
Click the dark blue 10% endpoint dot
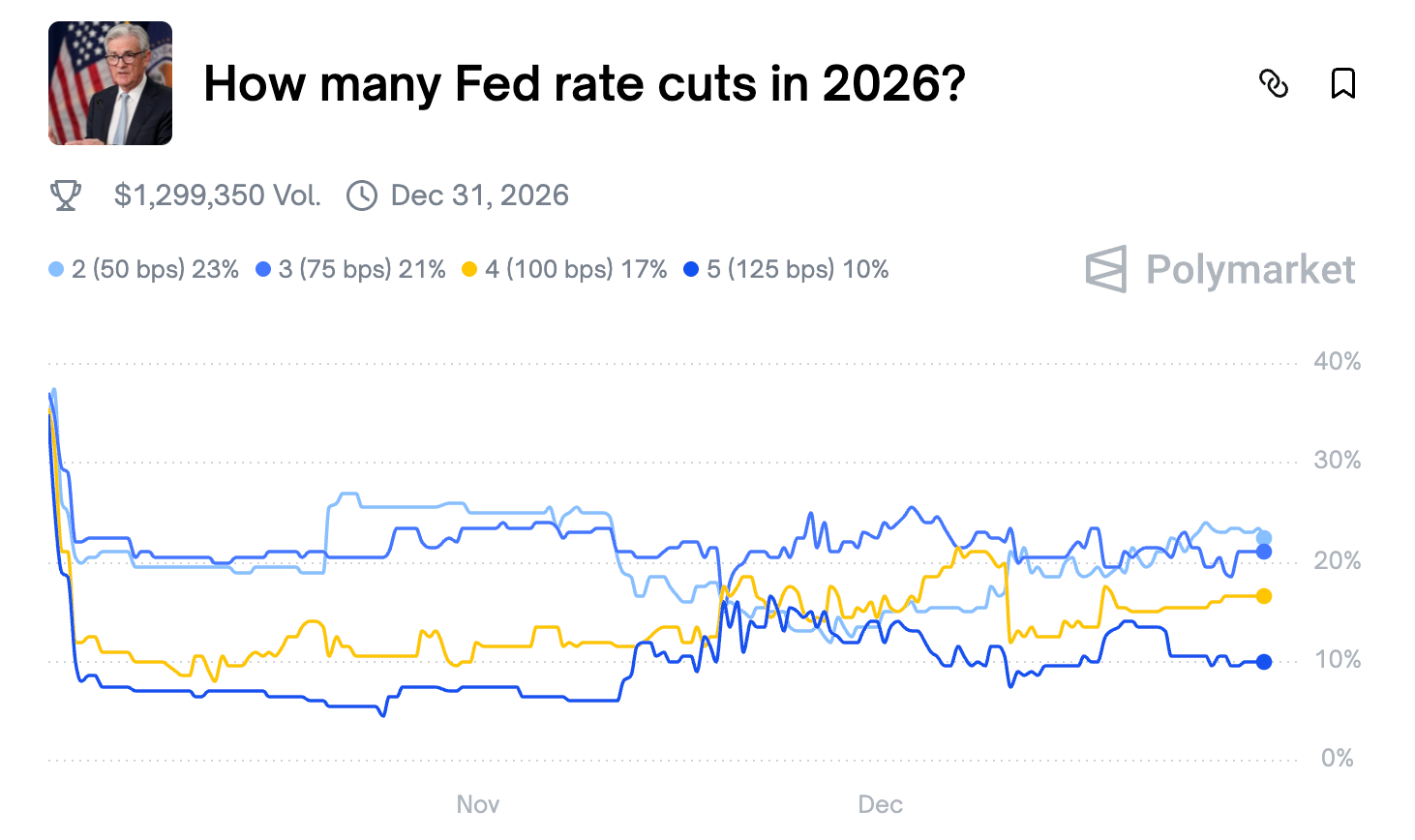(x=1264, y=662)
